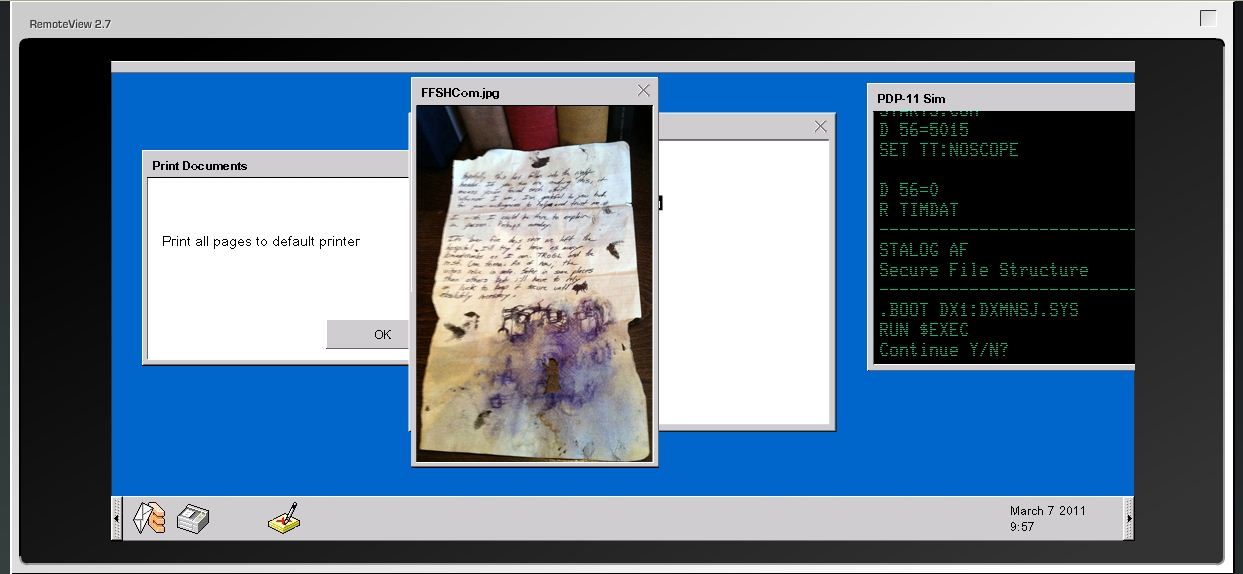Close the FFSHCom.jpg image window

pos(643,91)
